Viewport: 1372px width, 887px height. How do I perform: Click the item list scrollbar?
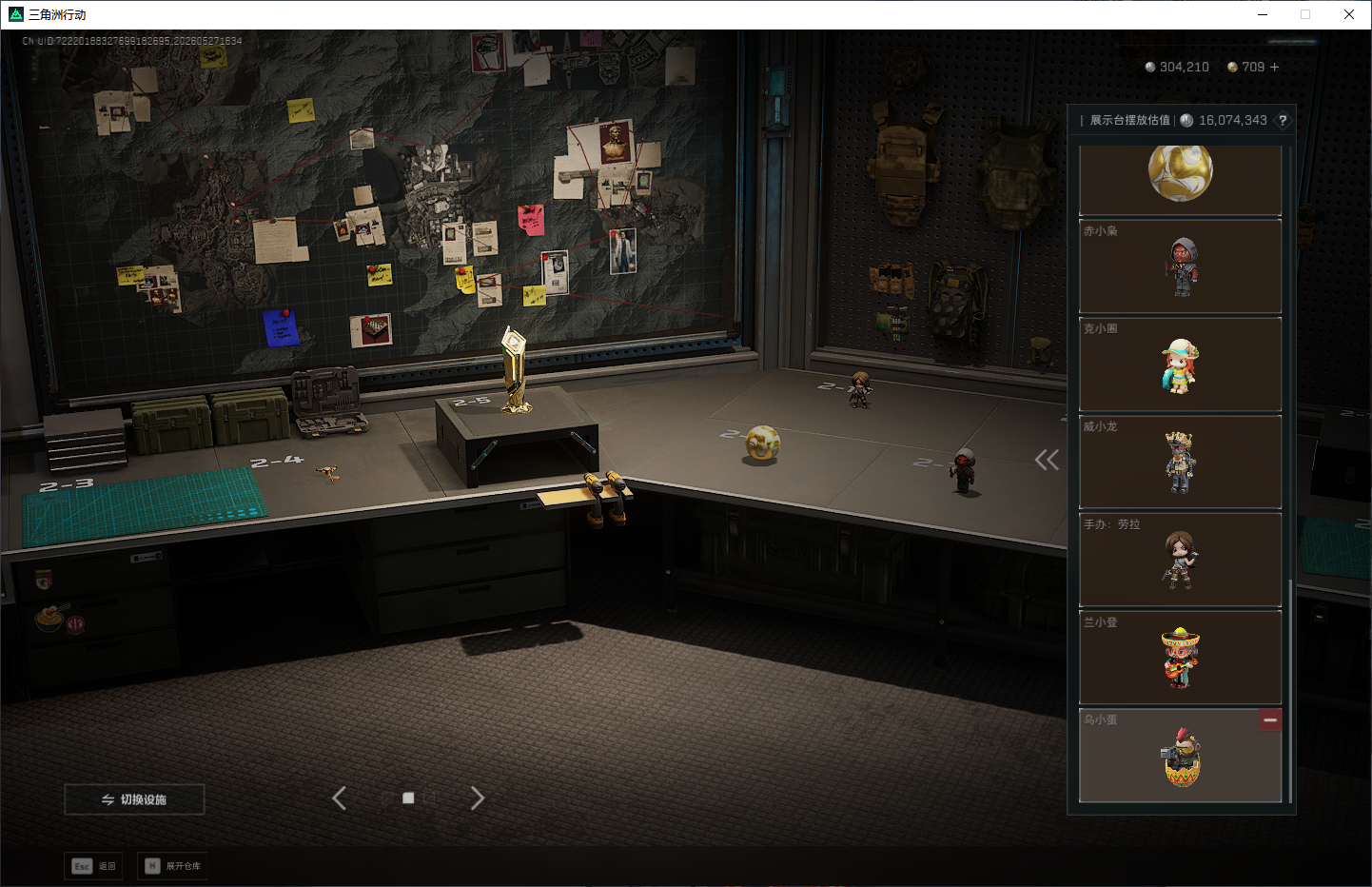[x=1290, y=691]
